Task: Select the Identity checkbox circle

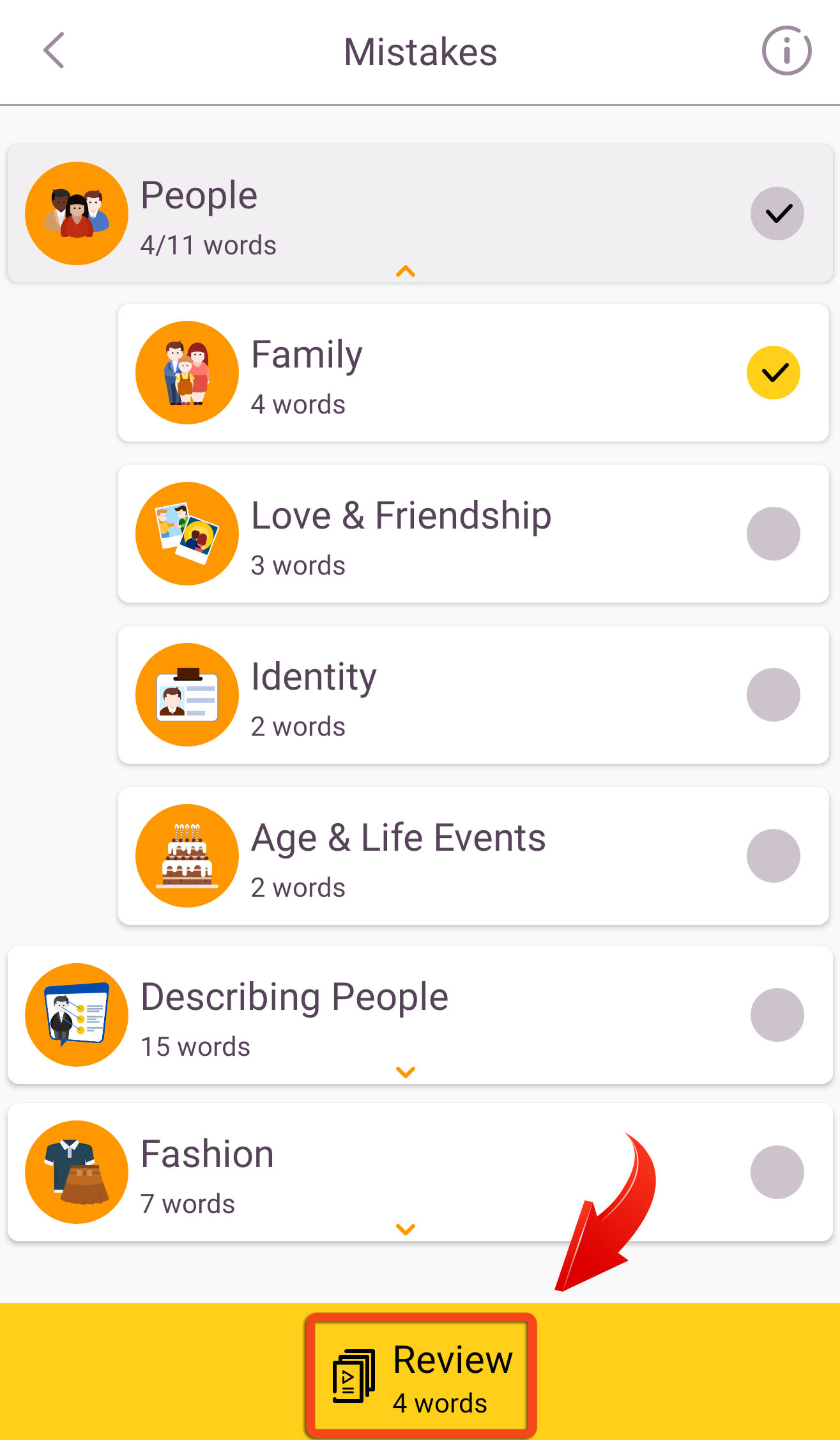Action: [x=774, y=695]
